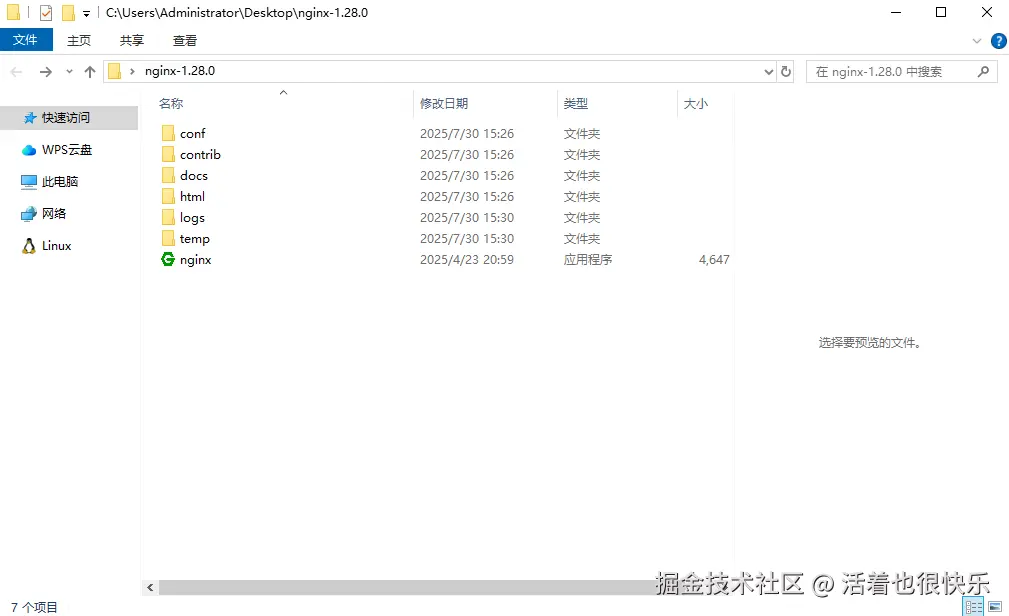Open the quick access toolbar customize menu
The width and height of the screenshot is (1009, 616).
click(x=86, y=12)
